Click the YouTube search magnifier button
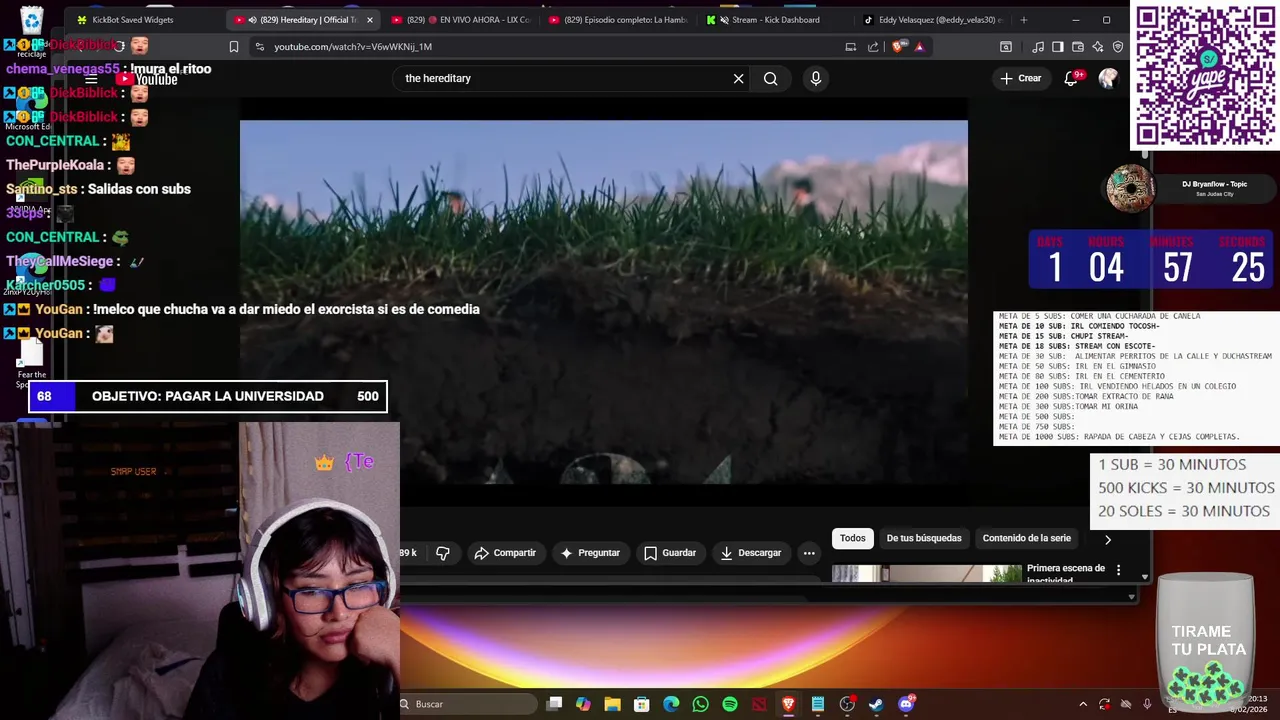Viewport: 1280px width, 720px height. (770, 78)
